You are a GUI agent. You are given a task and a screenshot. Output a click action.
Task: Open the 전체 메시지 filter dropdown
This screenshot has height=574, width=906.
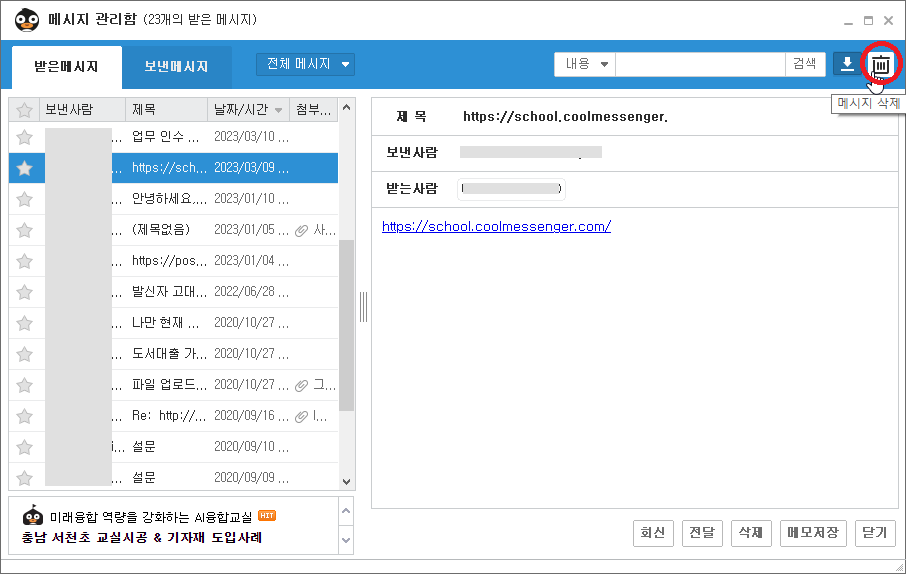[x=306, y=64]
